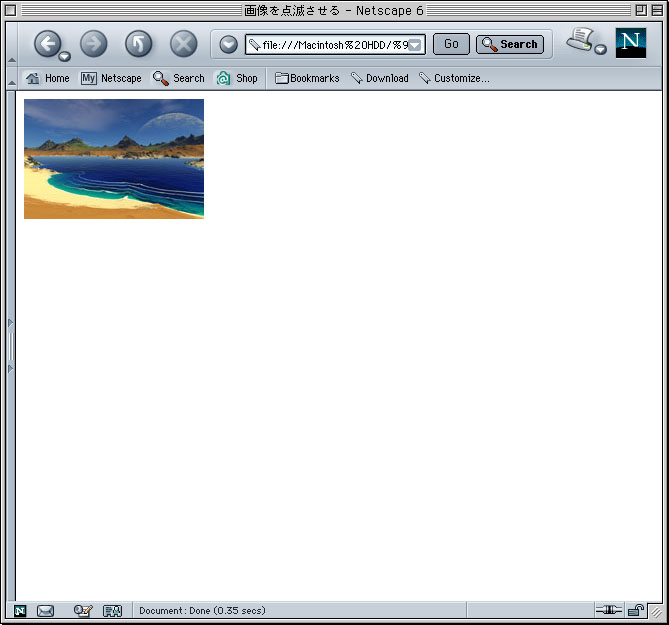Image resolution: width=669 pixels, height=625 pixels.
Task: Click the window zoom box
Action: [641, 10]
